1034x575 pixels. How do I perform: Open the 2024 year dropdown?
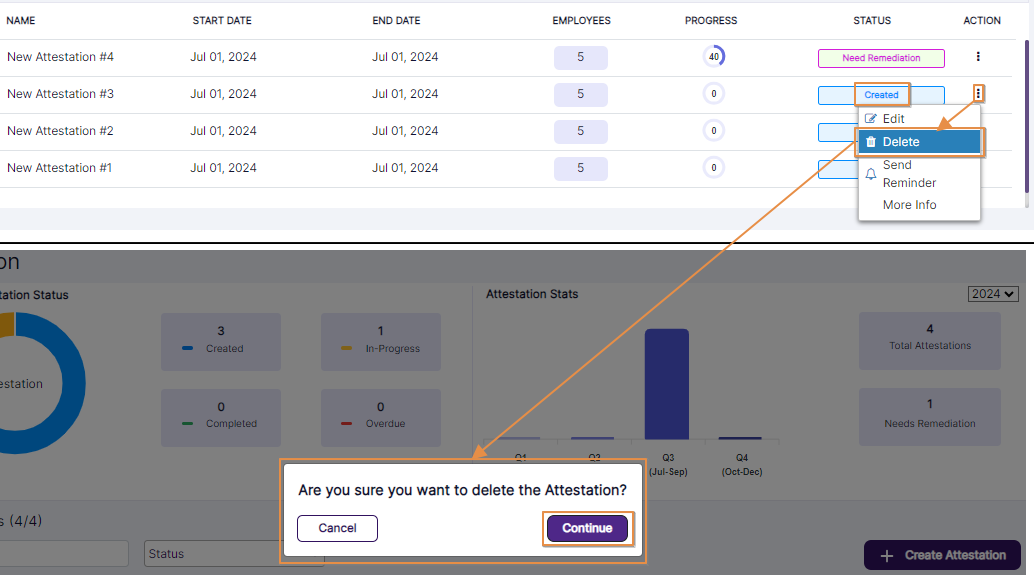click(x=993, y=294)
